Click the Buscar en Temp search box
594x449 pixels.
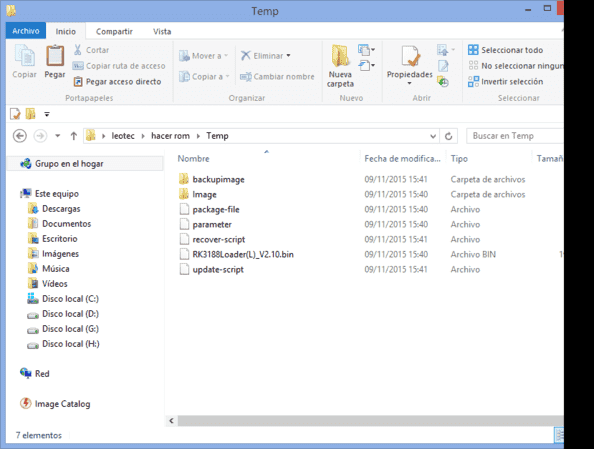[515, 136]
